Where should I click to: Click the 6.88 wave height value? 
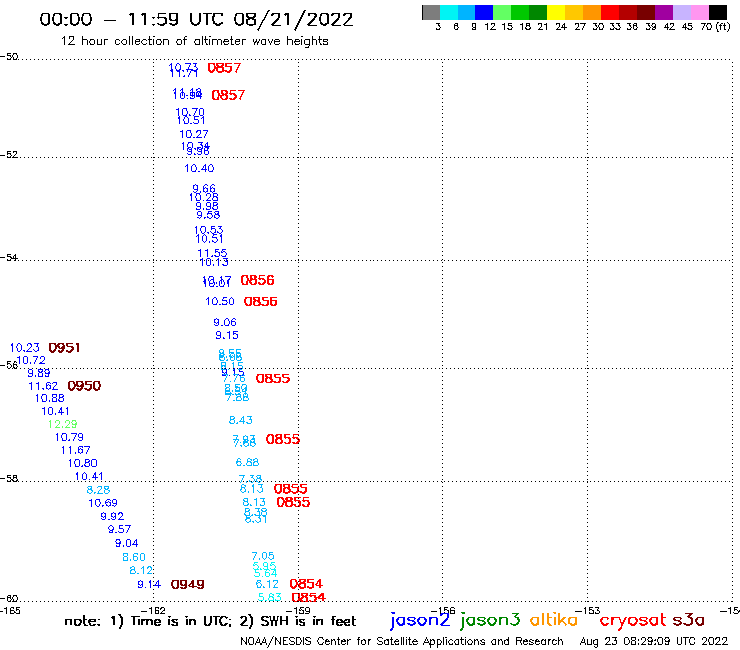point(247,462)
